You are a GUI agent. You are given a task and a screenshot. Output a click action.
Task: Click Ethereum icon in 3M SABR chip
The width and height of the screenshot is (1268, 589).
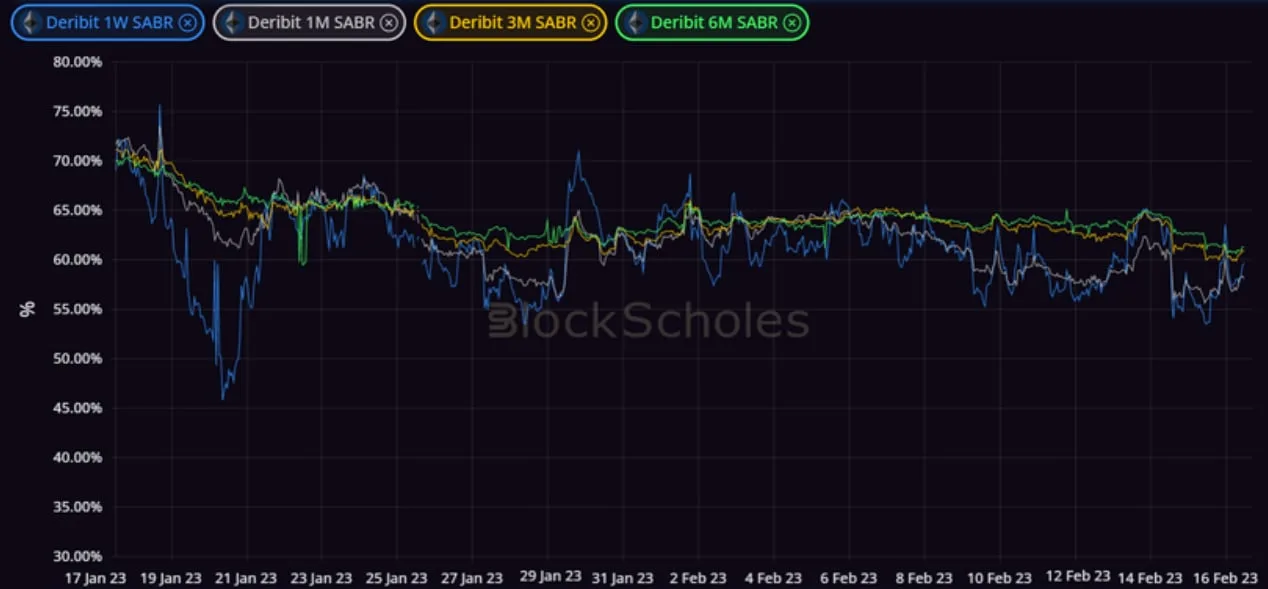click(433, 22)
